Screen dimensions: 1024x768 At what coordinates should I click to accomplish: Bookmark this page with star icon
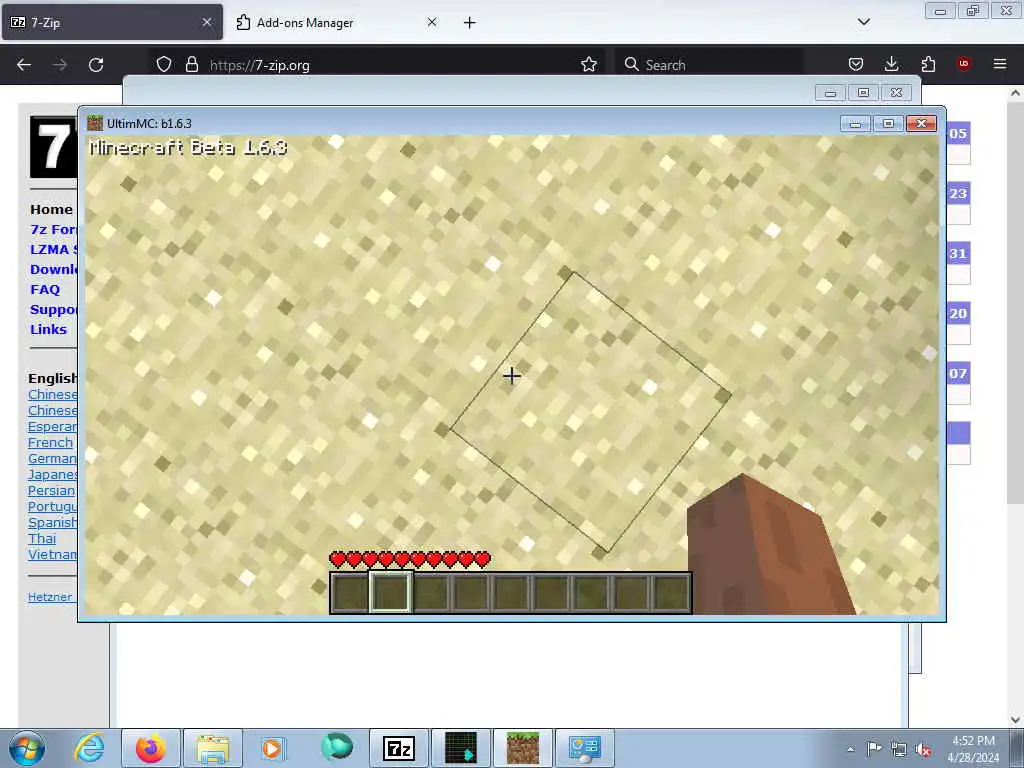[x=589, y=65]
